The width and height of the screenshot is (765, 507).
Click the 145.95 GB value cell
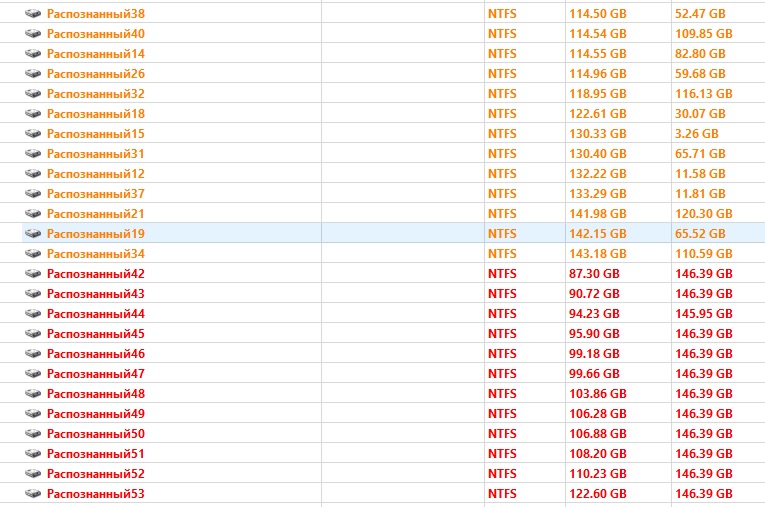pos(703,314)
